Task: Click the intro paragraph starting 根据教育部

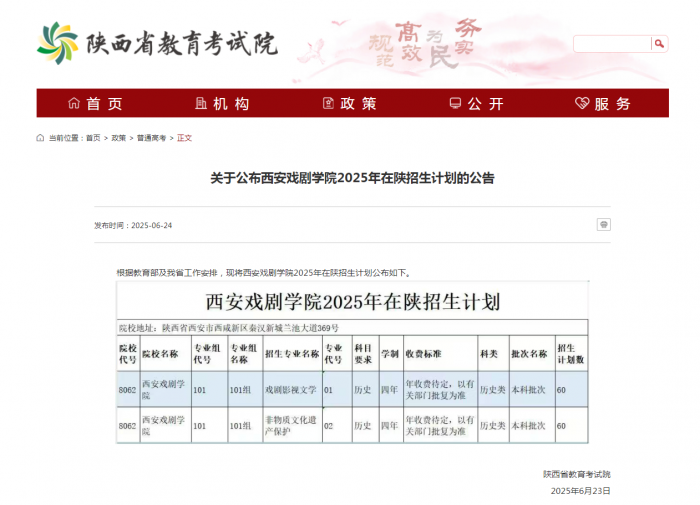Action: [264, 272]
